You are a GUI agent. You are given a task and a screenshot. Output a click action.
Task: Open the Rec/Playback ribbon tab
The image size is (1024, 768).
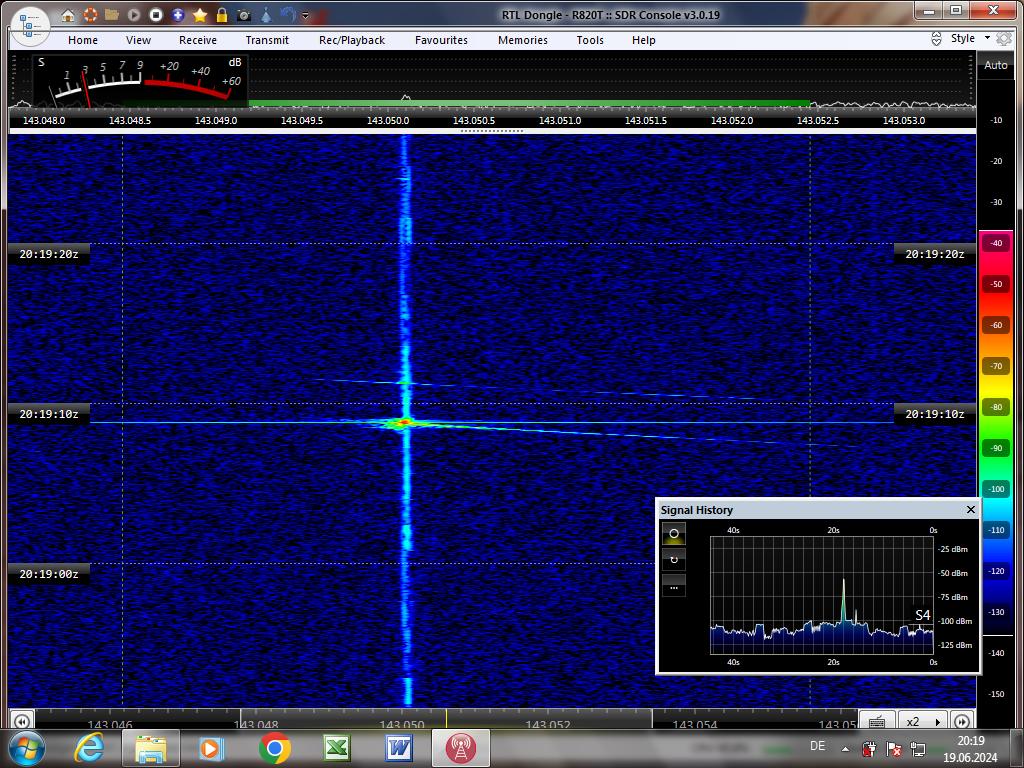click(x=352, y=40)
